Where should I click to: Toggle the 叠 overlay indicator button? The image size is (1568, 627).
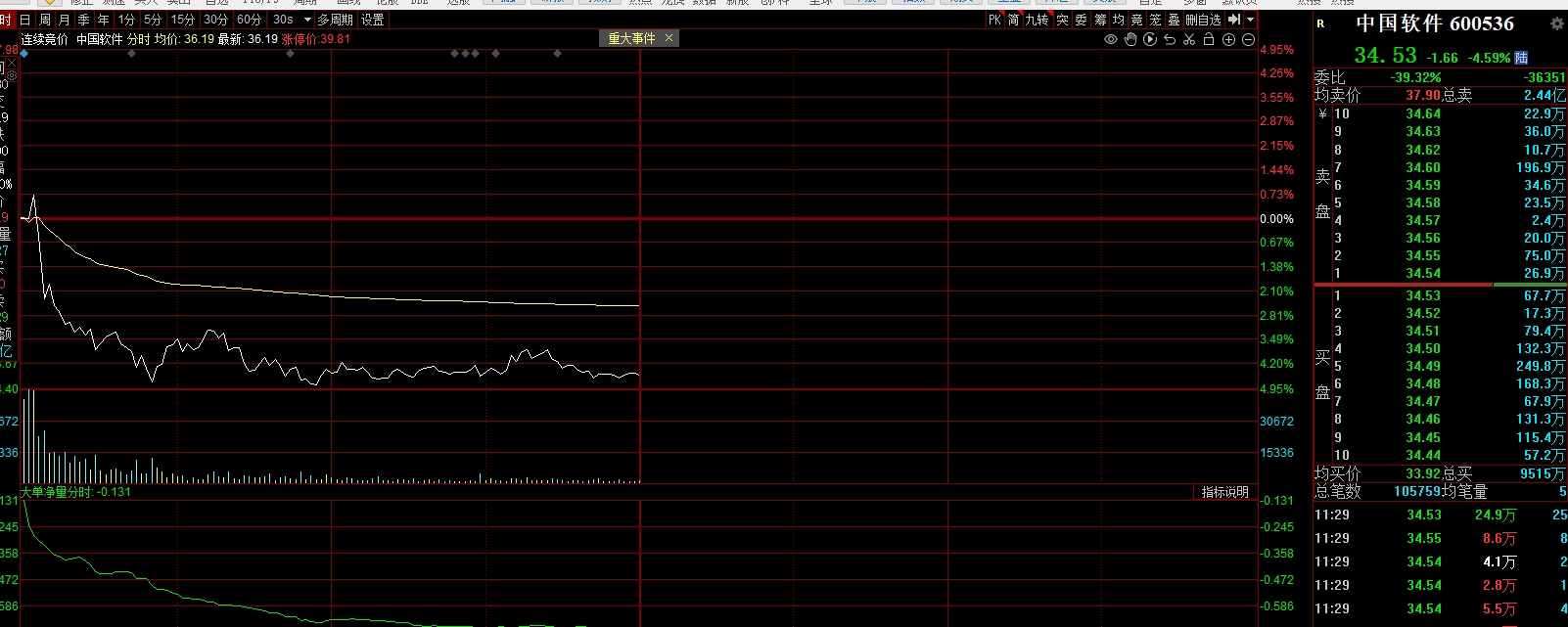[x=1174, y=20]
